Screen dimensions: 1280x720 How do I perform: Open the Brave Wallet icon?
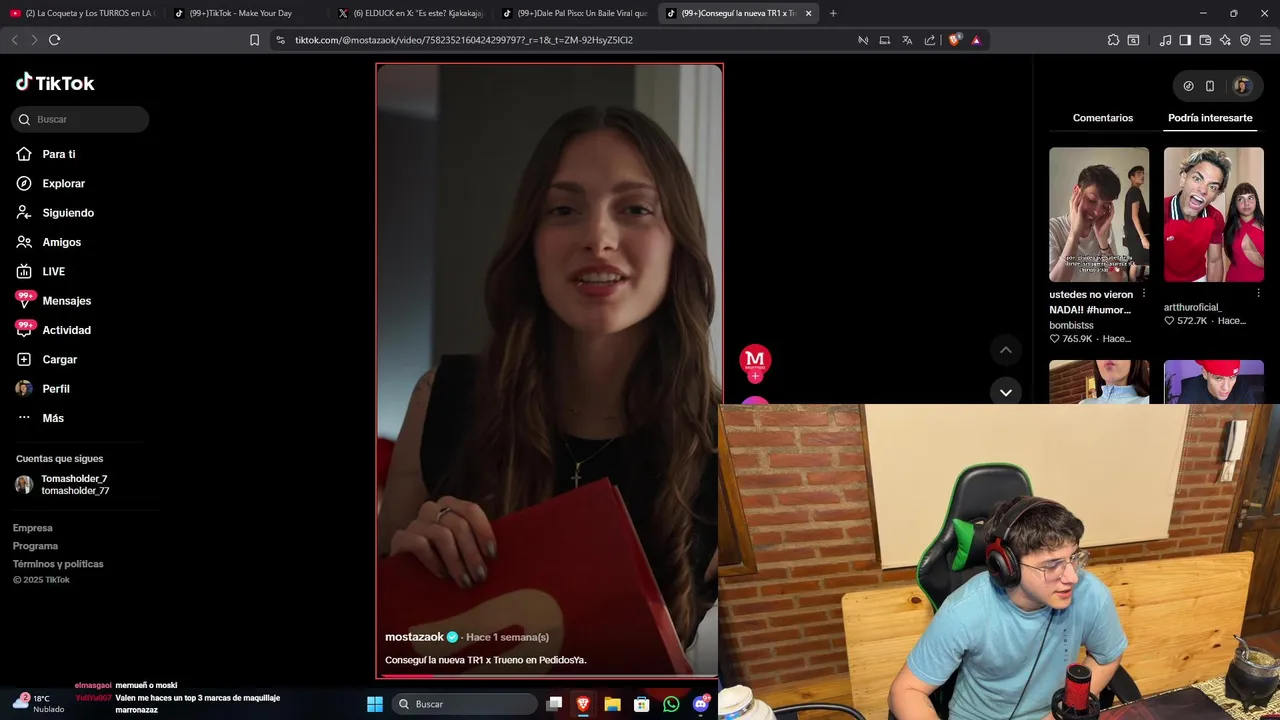tap(1205, 40)
